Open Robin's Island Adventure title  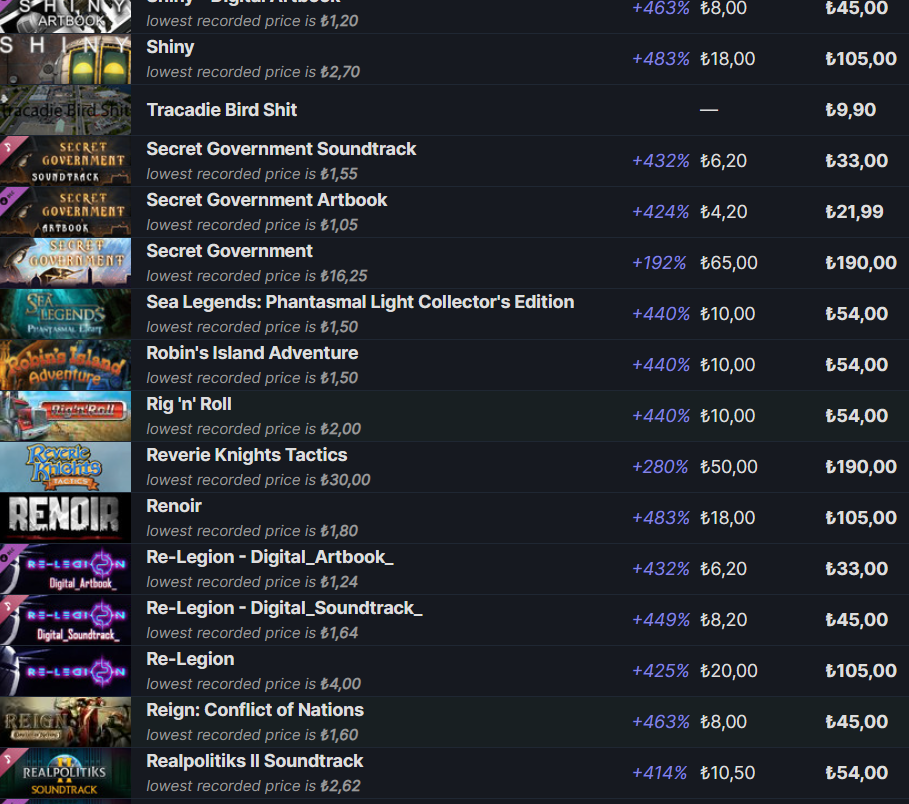(252, 353)
